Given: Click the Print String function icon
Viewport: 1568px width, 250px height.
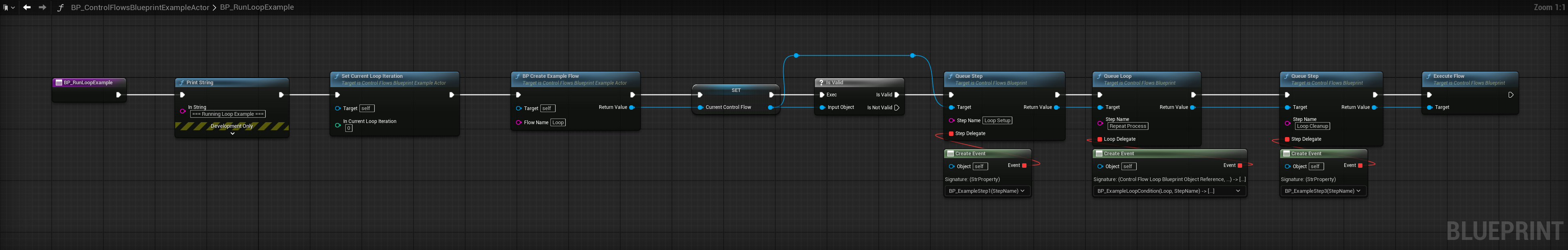Looking at the screenshot, I should click(x=181, y=83).
